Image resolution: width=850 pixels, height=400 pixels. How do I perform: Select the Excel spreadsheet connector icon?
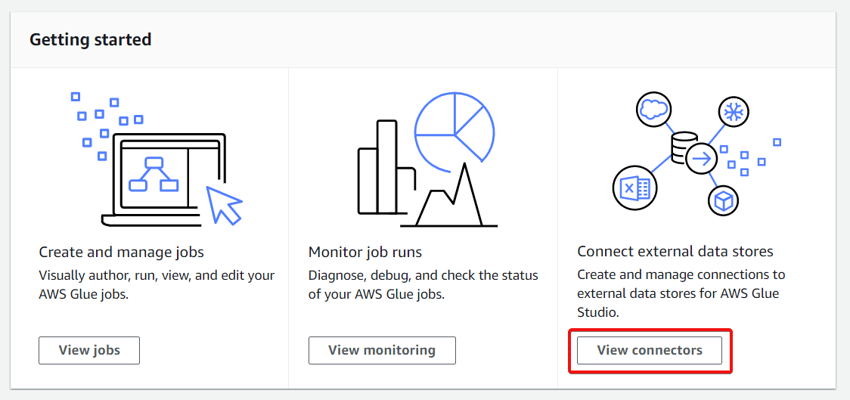point(630,187)
